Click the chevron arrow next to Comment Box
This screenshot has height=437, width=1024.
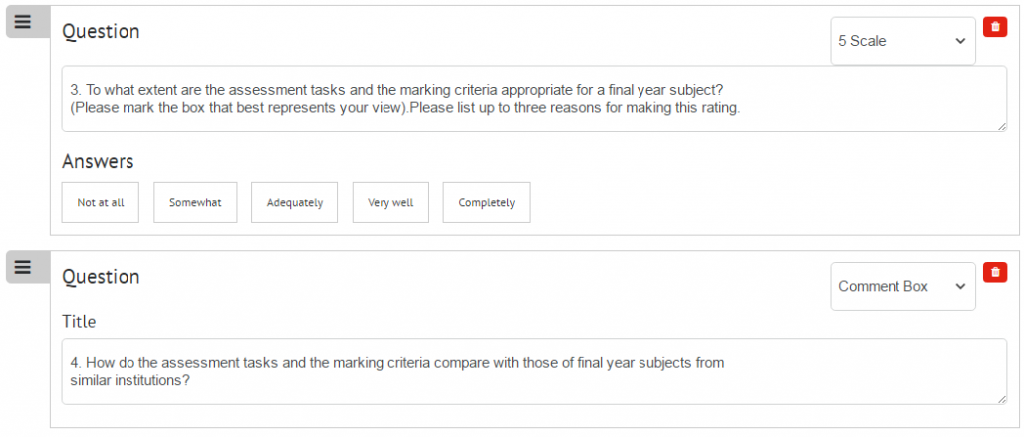959,287
